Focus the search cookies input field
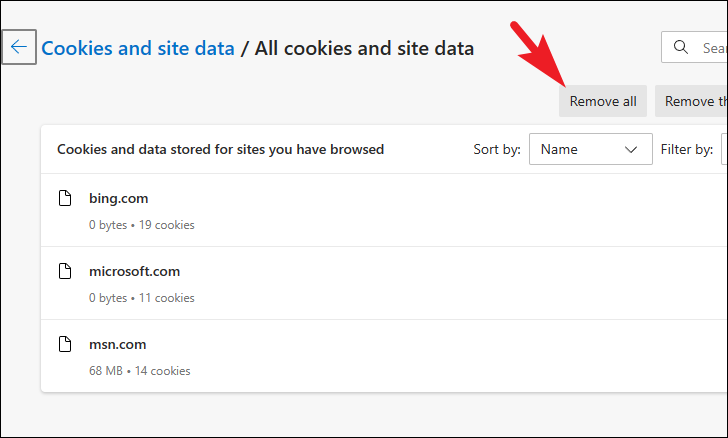This screenshot has height=438, width=728. coord(695,47)
